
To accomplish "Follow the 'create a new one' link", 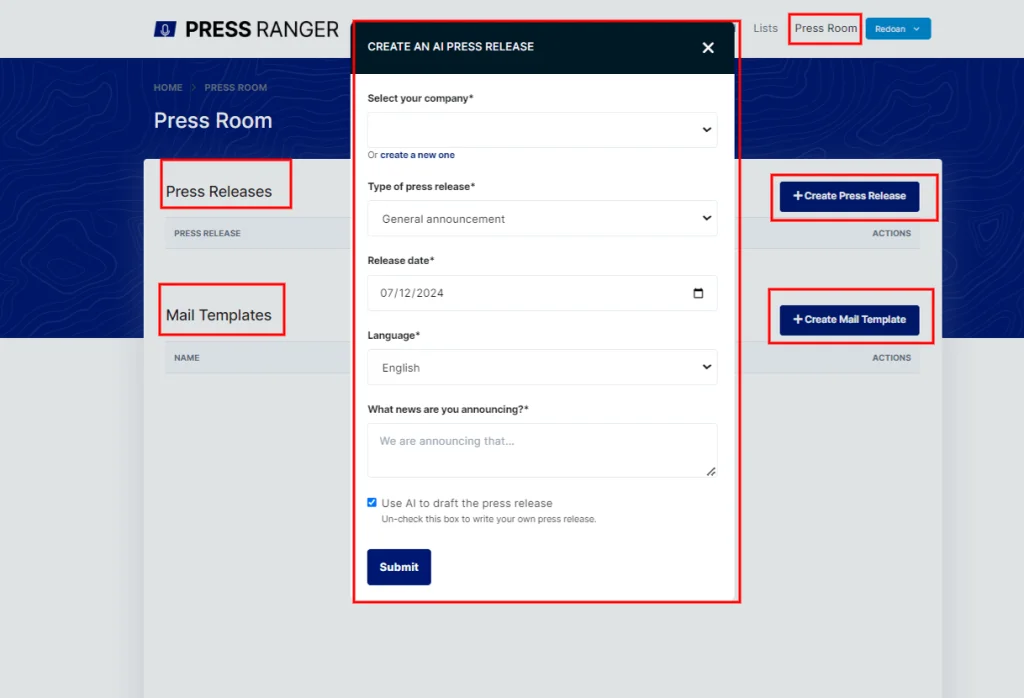I will [417, 155].
